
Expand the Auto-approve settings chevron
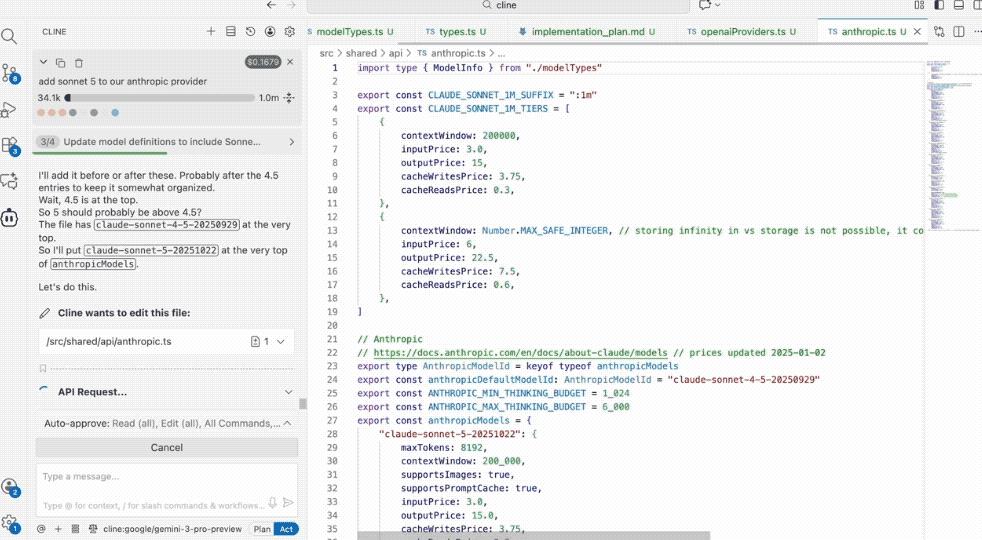pyautogui.click(x=287, y=423)
